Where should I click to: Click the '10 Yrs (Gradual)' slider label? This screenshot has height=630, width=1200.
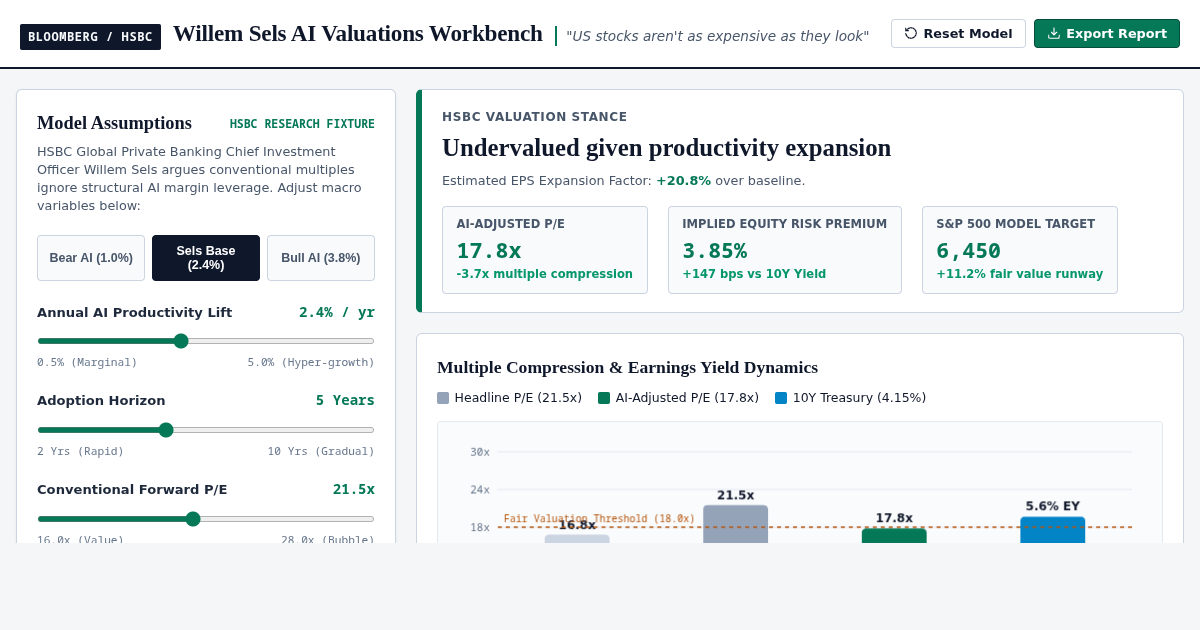point(321,452)
